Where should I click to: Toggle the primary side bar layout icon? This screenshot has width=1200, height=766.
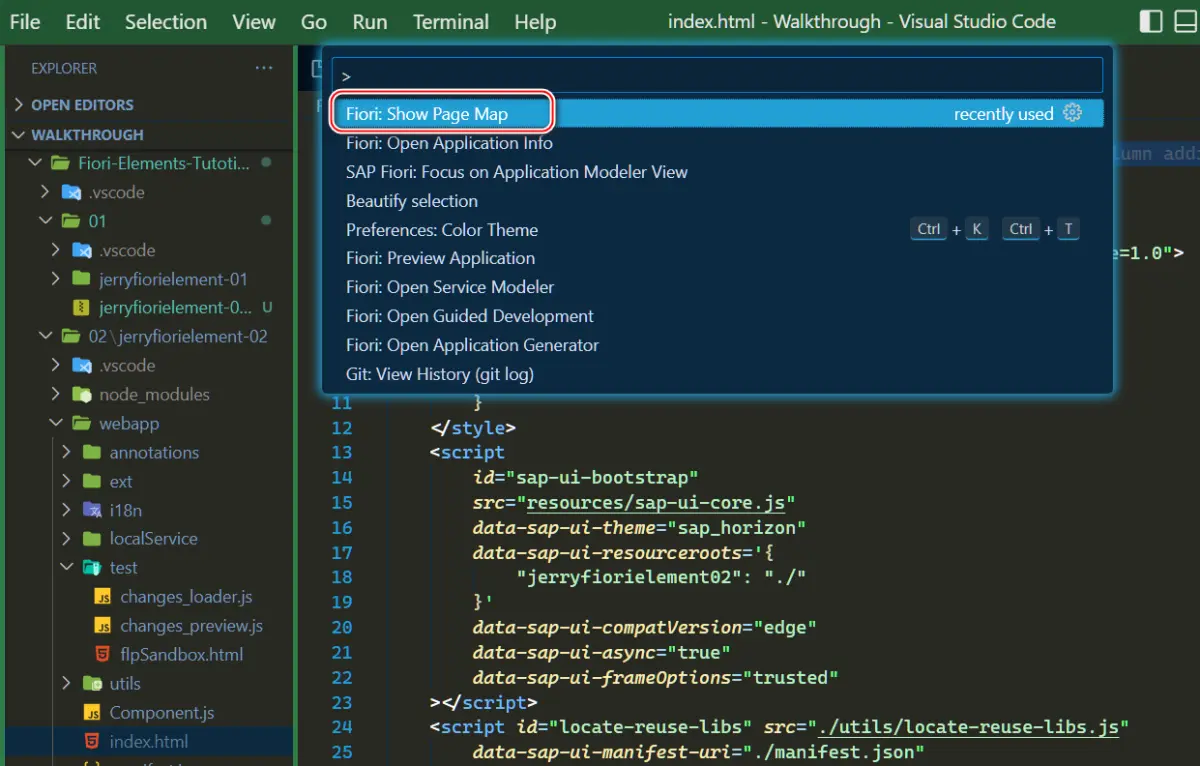pyautogui.click(x=1151, y=21)
